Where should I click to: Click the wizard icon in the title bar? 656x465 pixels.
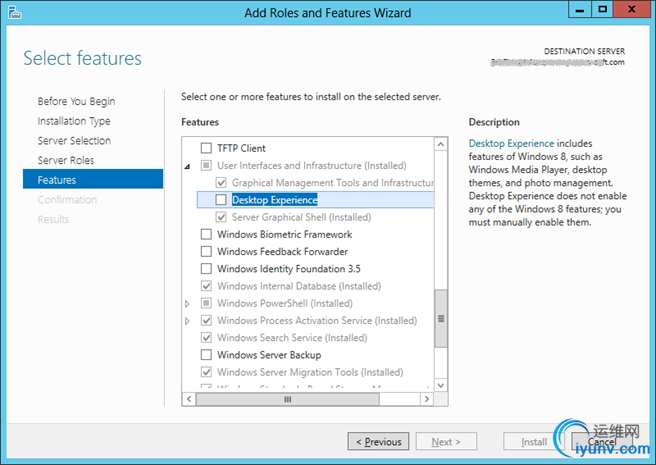[15, 13]
